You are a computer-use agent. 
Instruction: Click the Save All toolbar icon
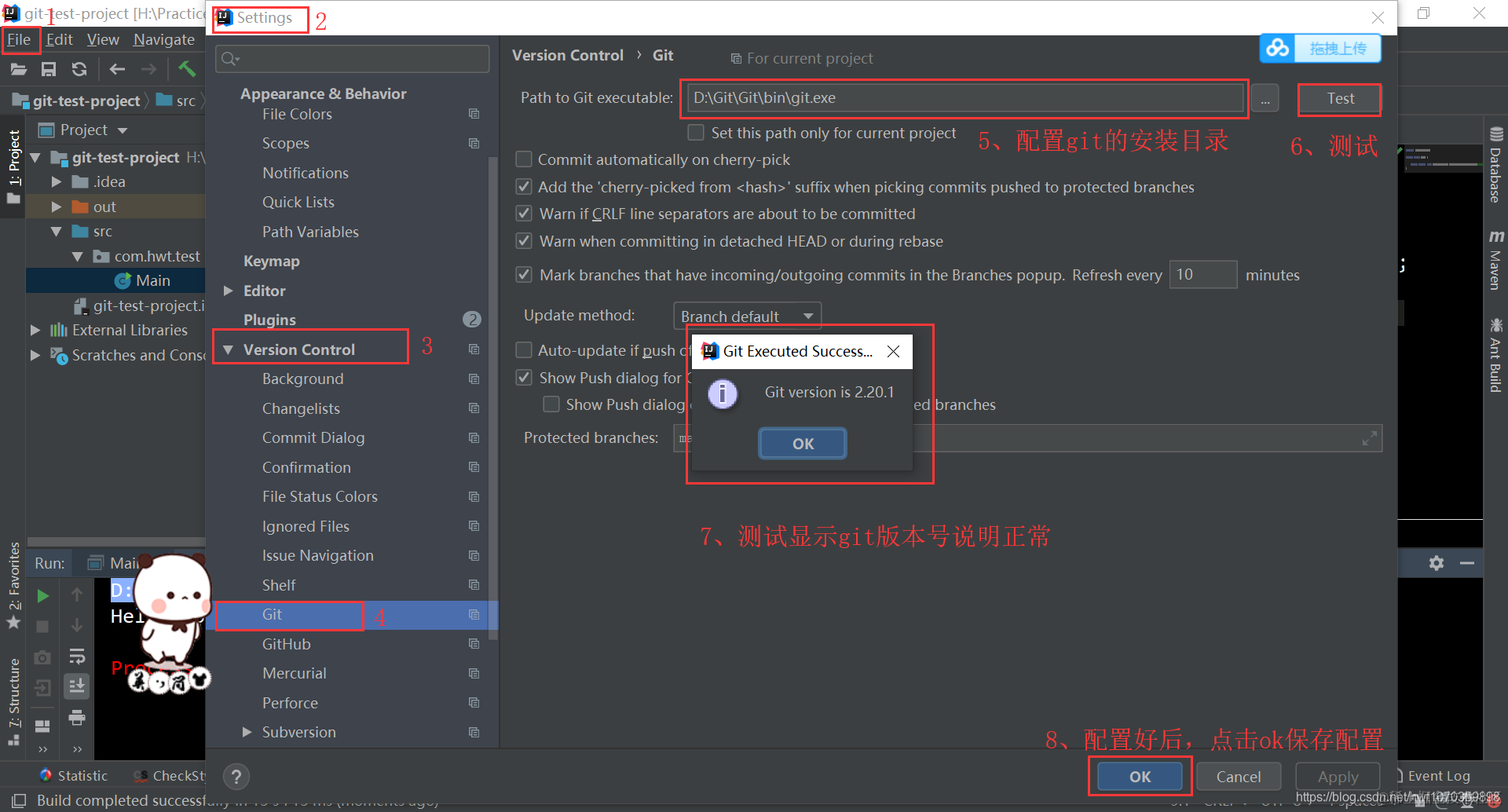click(x=49, y=69)
